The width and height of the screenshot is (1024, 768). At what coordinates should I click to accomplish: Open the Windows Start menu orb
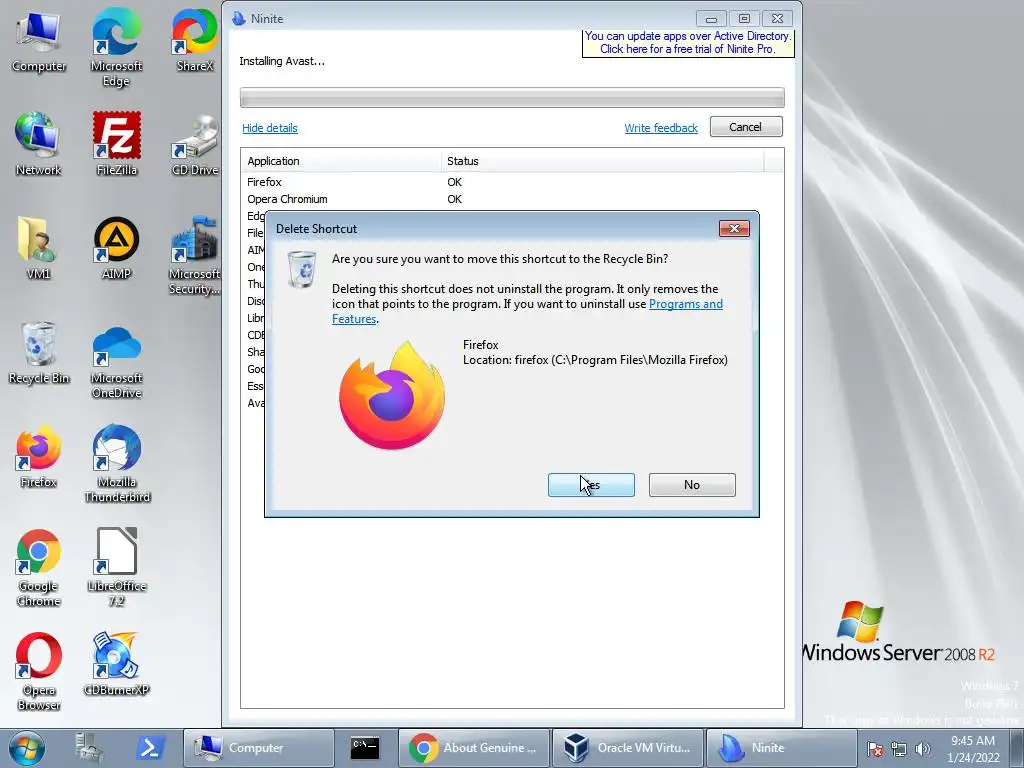click(26, 748)
